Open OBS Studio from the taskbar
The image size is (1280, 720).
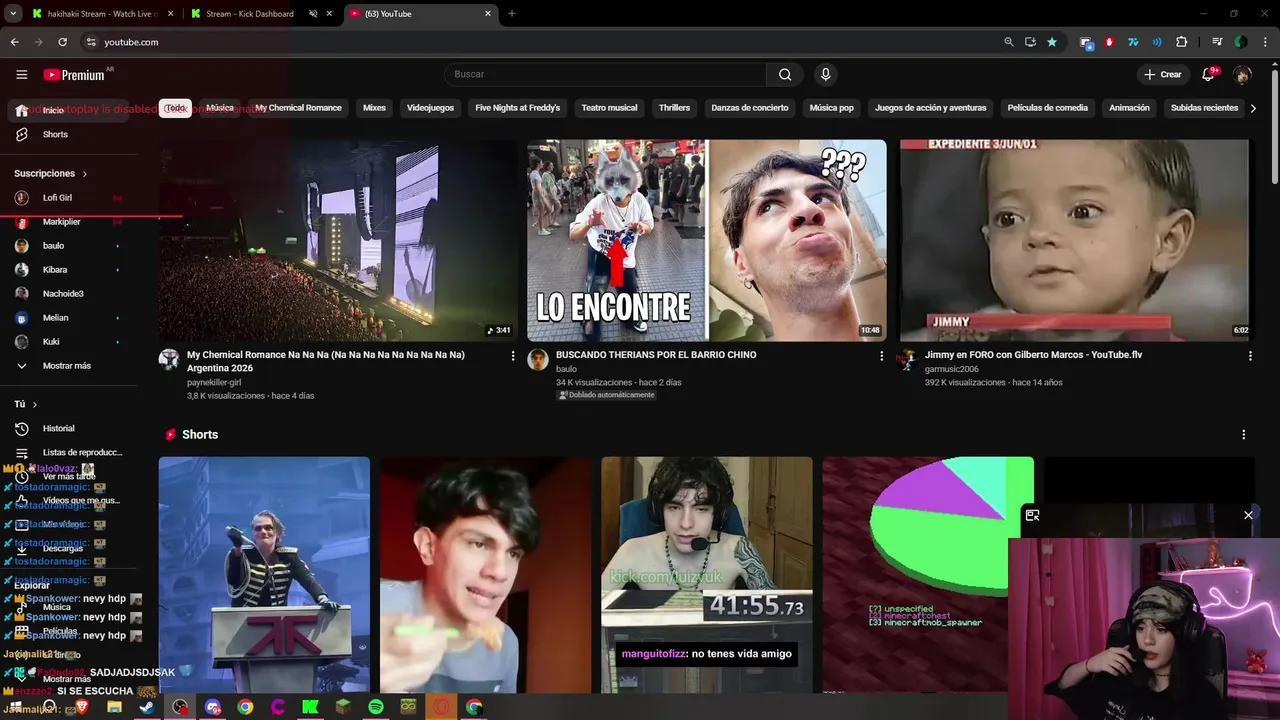pyautogui.click(x=180, y=707)
